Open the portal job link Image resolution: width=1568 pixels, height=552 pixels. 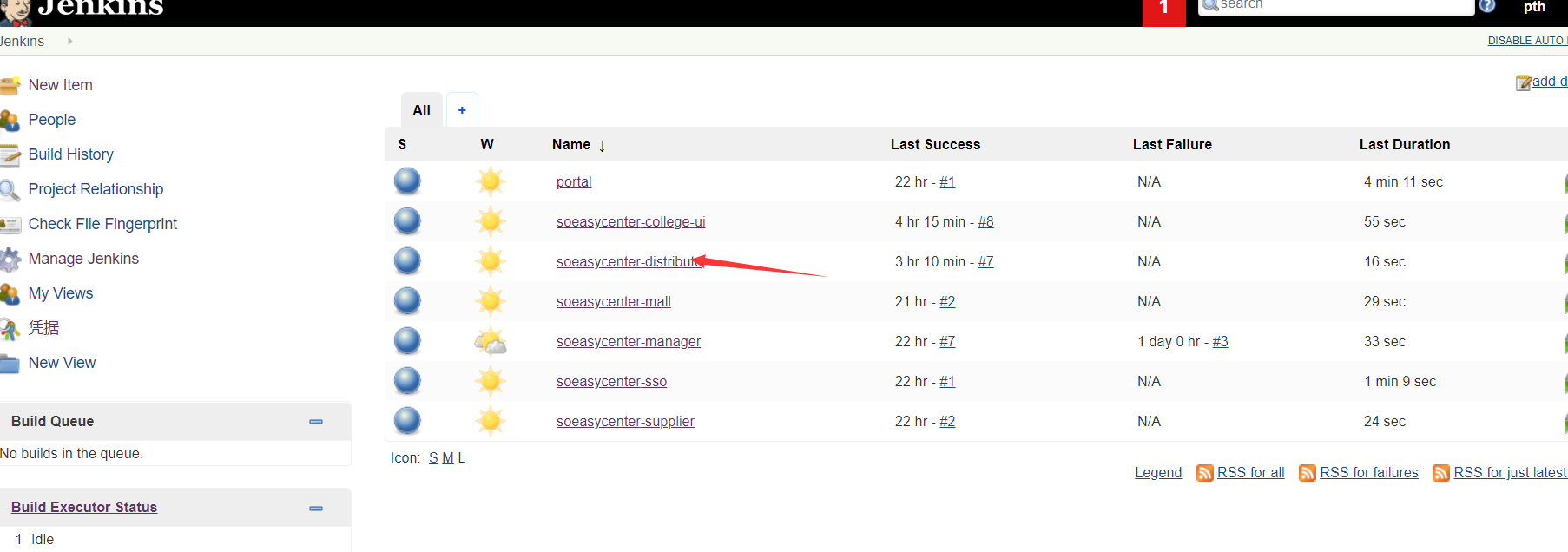(574, 181)
